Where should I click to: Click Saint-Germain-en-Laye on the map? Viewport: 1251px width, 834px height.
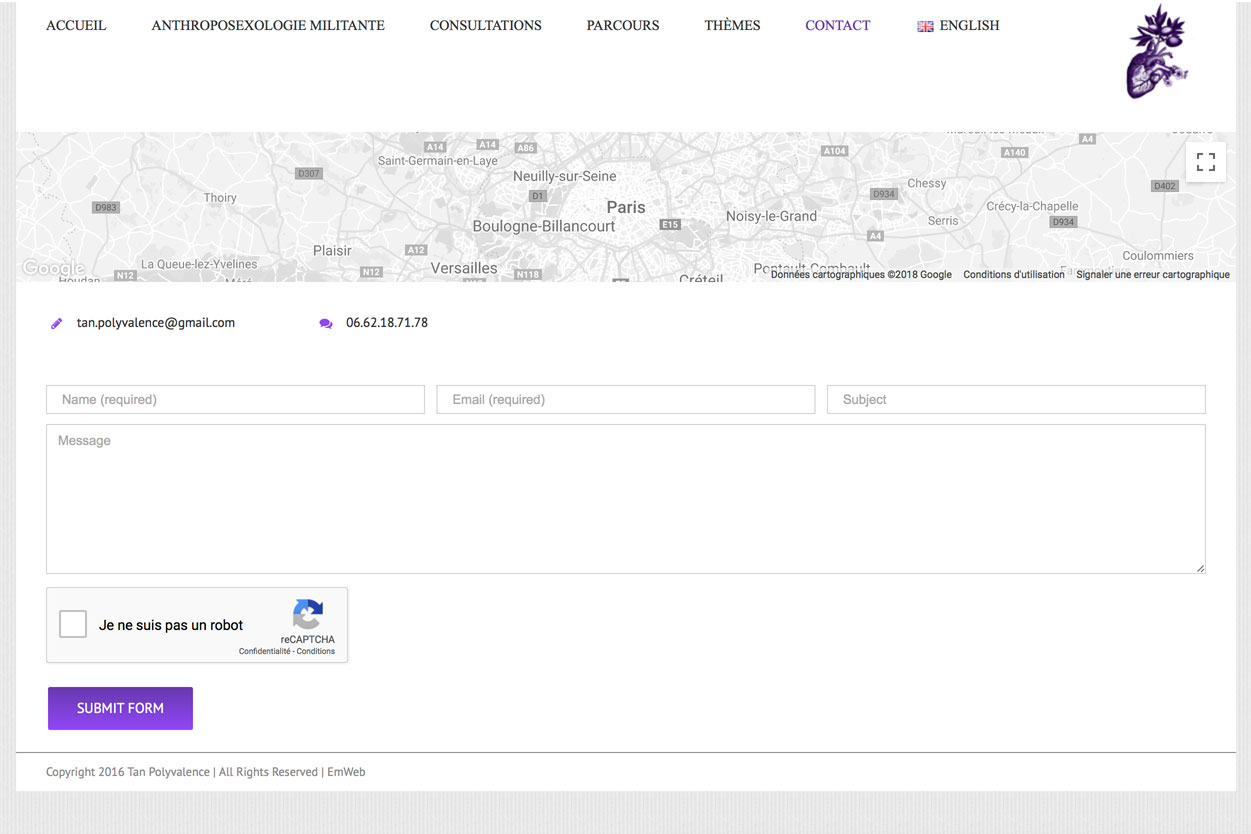click(437, 161)
